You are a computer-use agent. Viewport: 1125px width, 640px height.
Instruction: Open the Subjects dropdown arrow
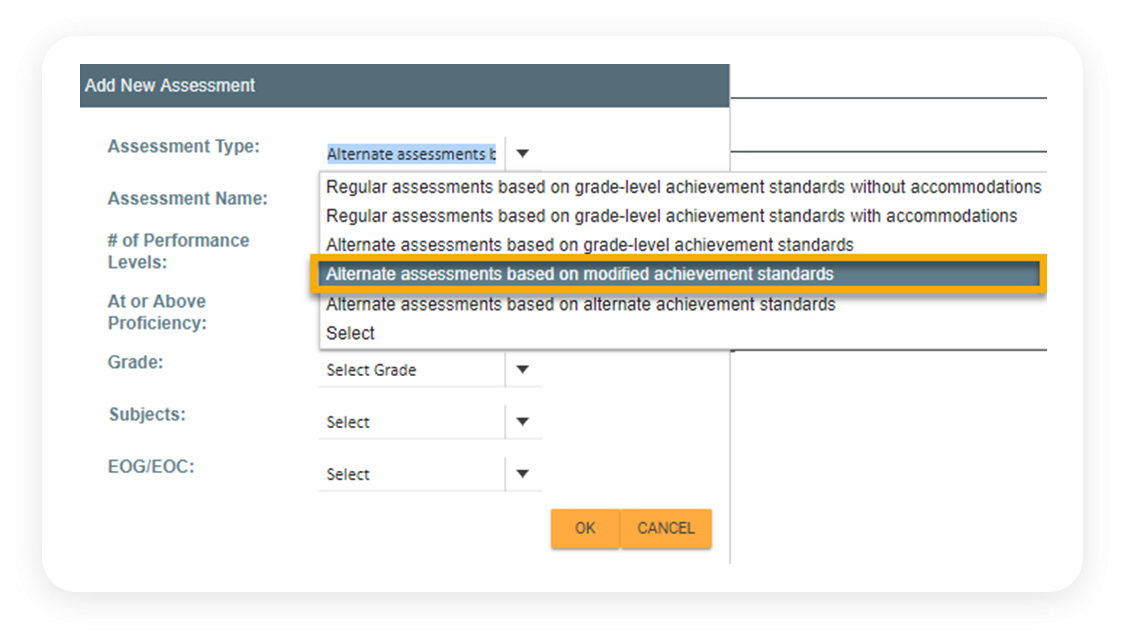522,422
